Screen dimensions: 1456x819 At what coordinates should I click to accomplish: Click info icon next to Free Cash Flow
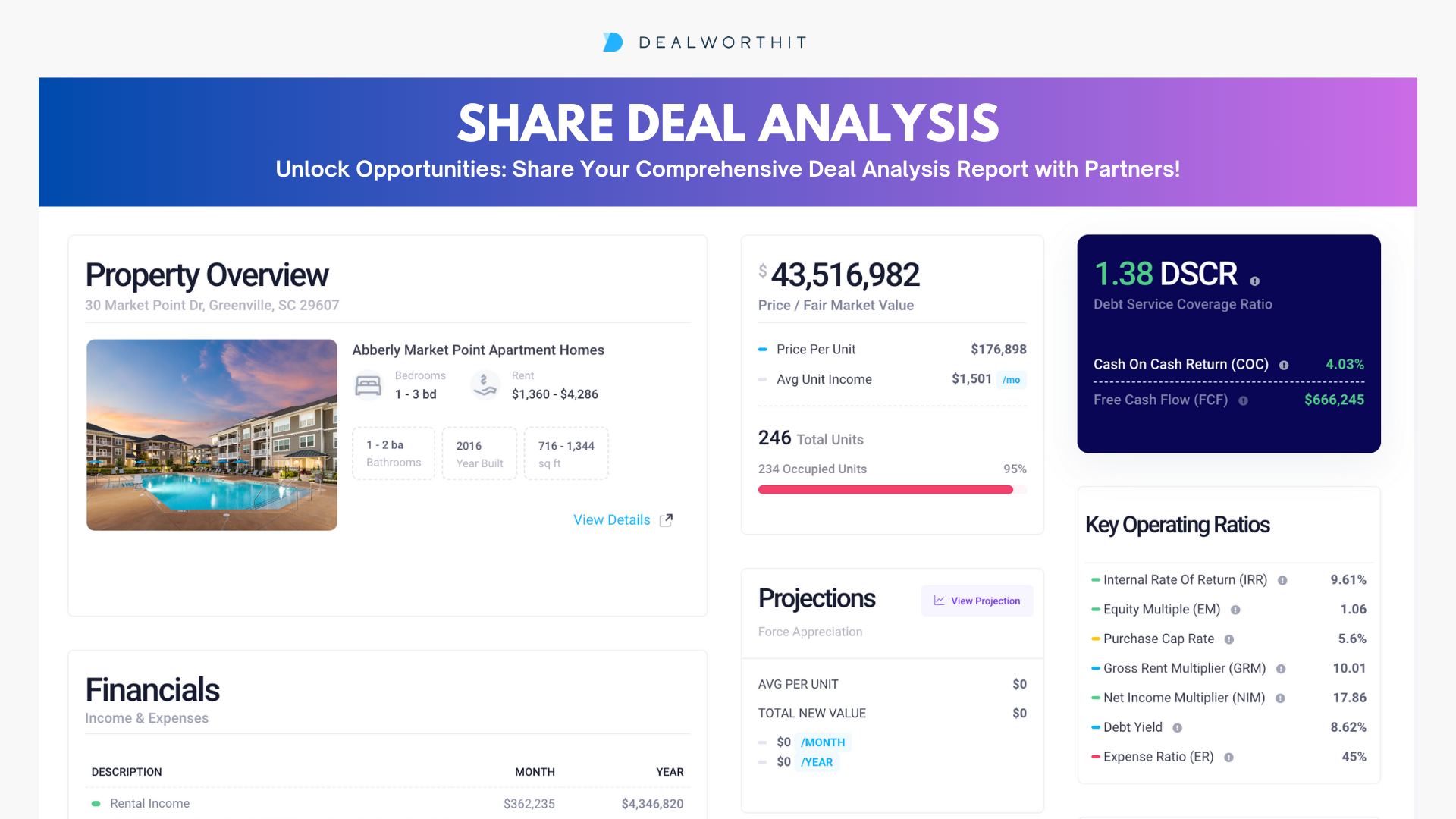(1243, 400)
